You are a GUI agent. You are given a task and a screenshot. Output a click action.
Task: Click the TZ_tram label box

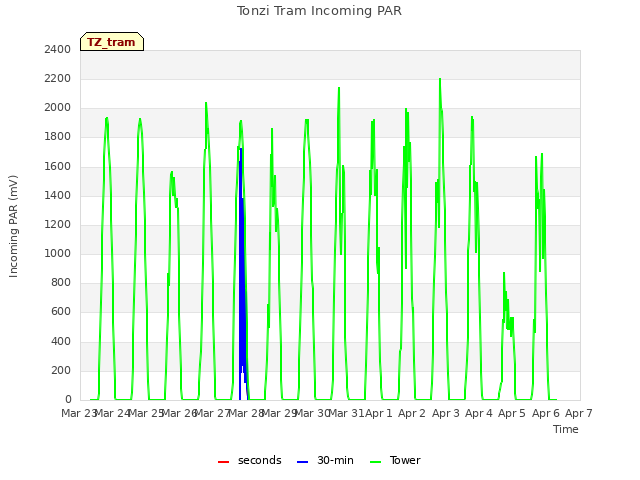coord(112,42)
